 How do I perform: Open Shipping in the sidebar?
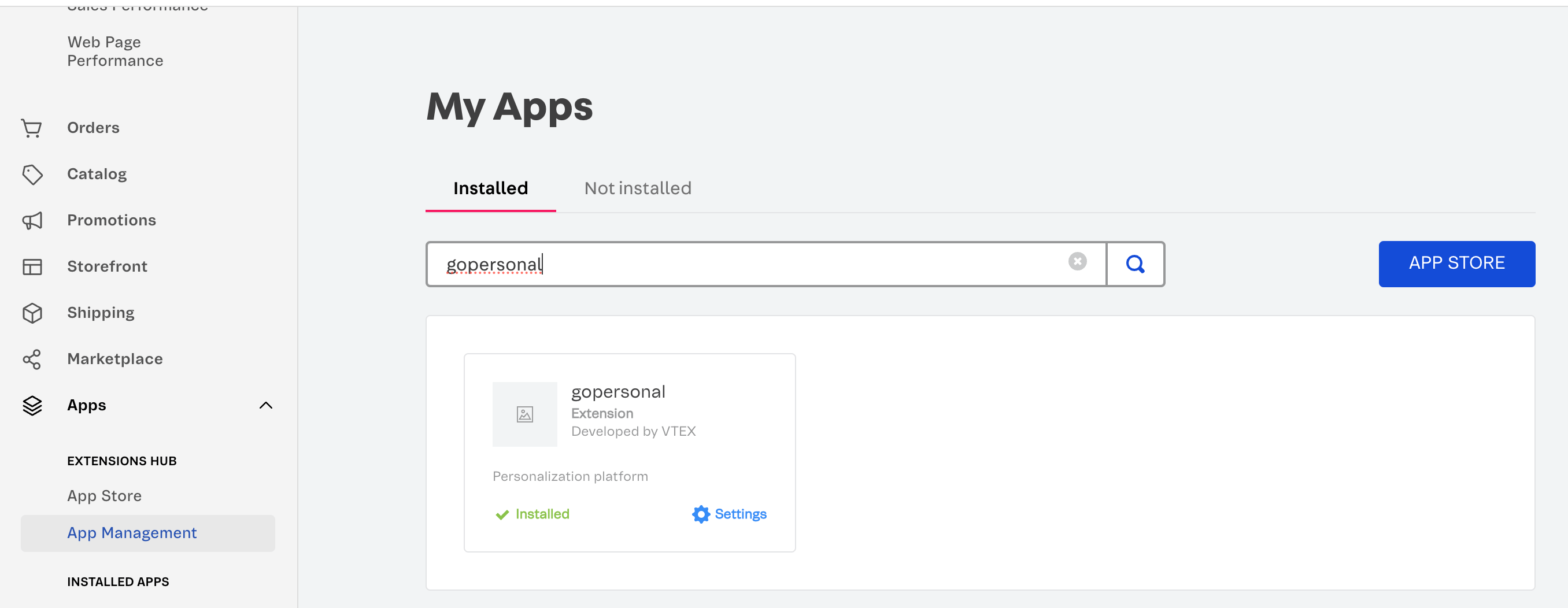pyautogui.click(x=101, y=313)
